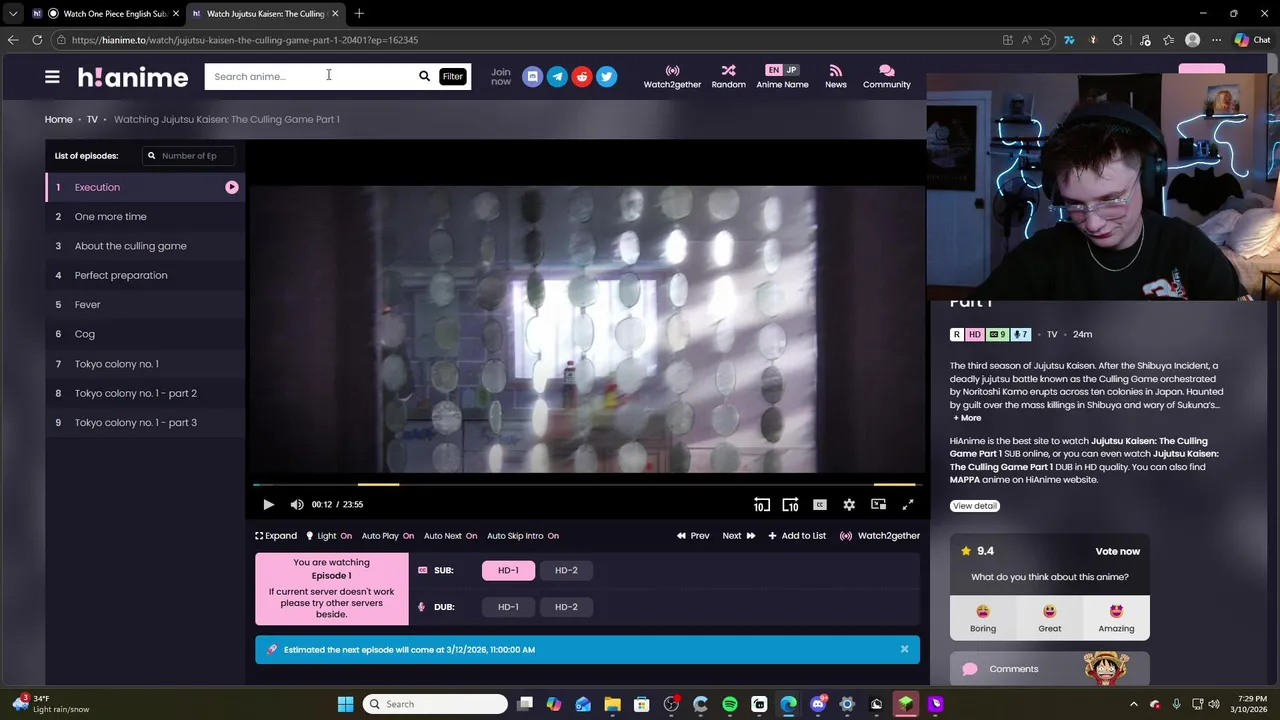1280x720 pixels.
Task: Click the HiAnime logo
Action: (x=133, y=77)
